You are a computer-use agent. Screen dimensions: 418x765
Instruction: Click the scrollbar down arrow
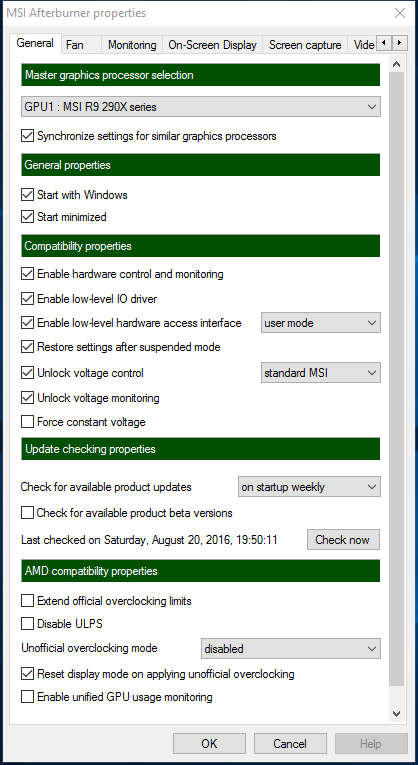point(397,714)
